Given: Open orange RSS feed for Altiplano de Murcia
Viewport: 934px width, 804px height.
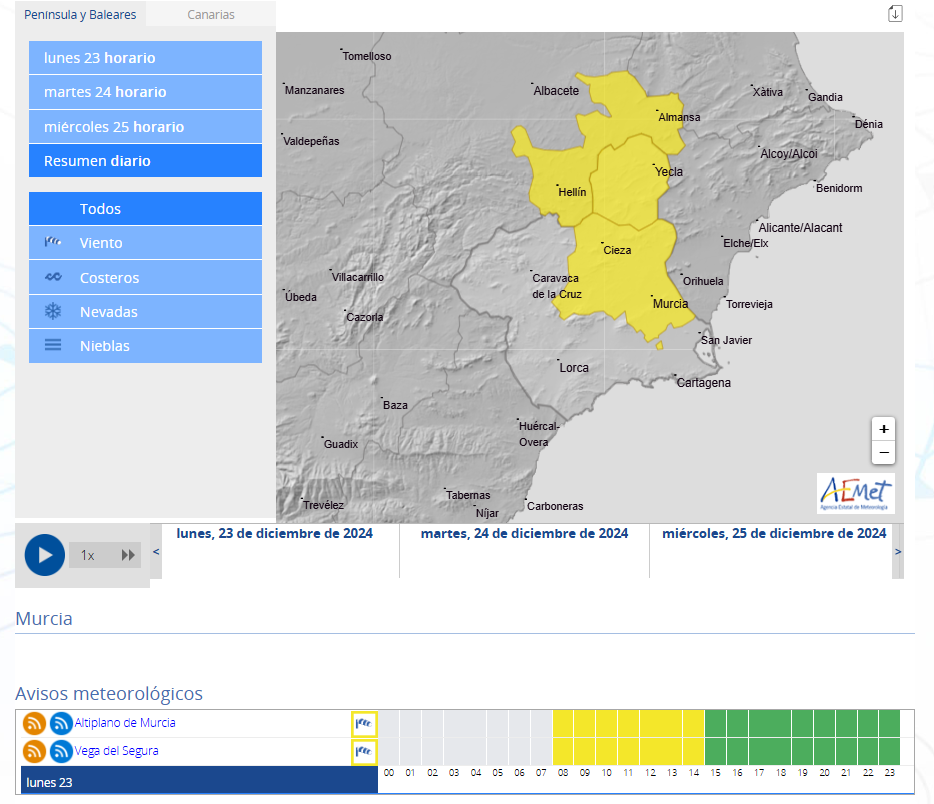Looking at the screenshot, I should tap(35, 723).
